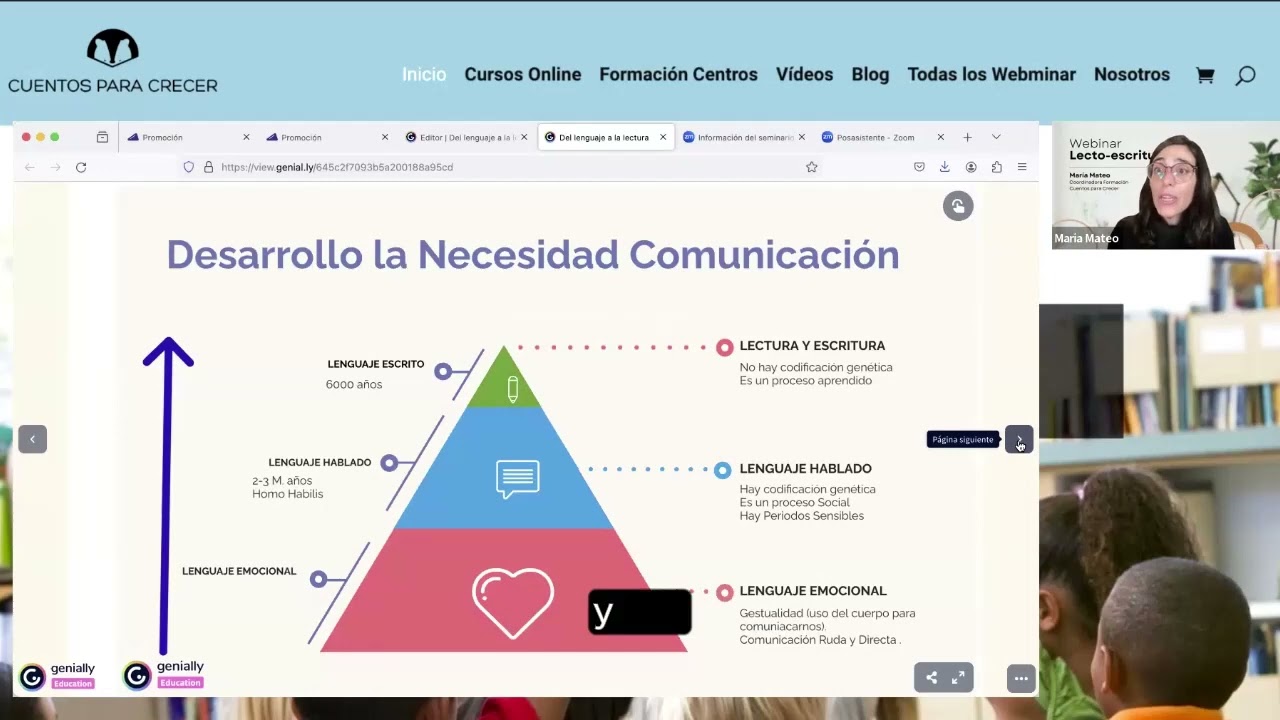
Task: Click the Genially share icon
Action: (x=931, y=678)
